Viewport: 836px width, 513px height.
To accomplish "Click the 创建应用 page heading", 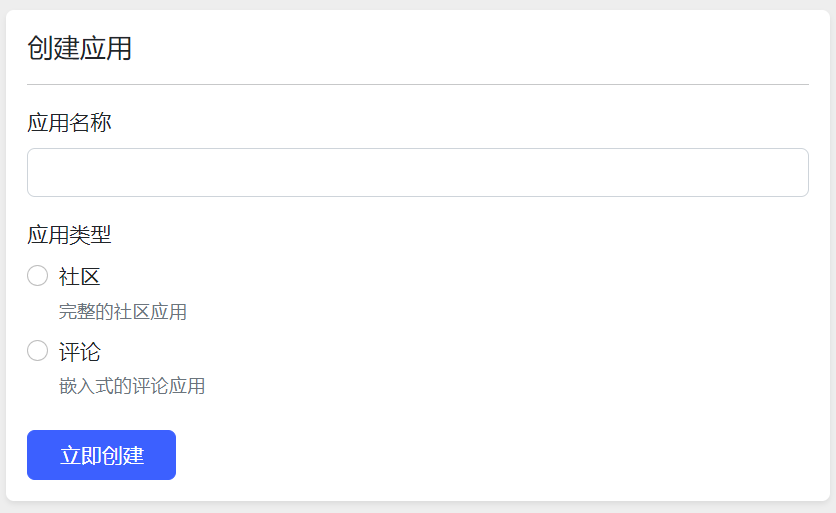I will click(79, 48).
